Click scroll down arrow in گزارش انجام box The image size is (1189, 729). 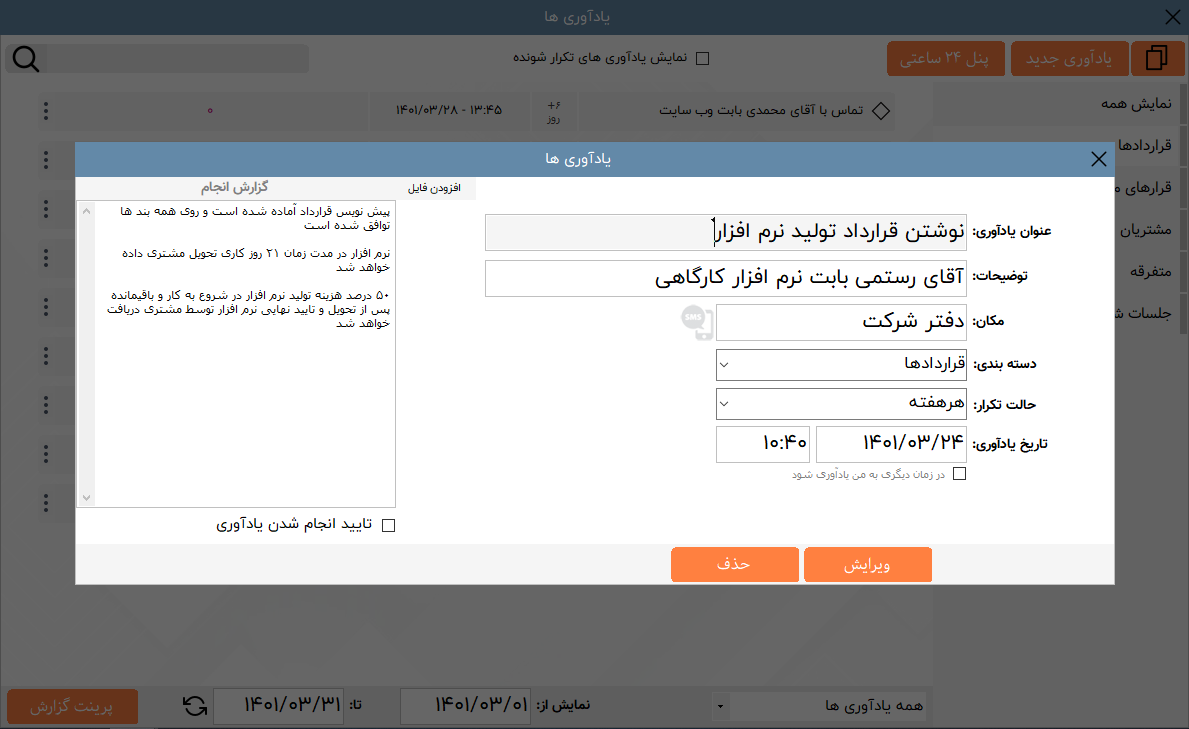pos(86,497)
